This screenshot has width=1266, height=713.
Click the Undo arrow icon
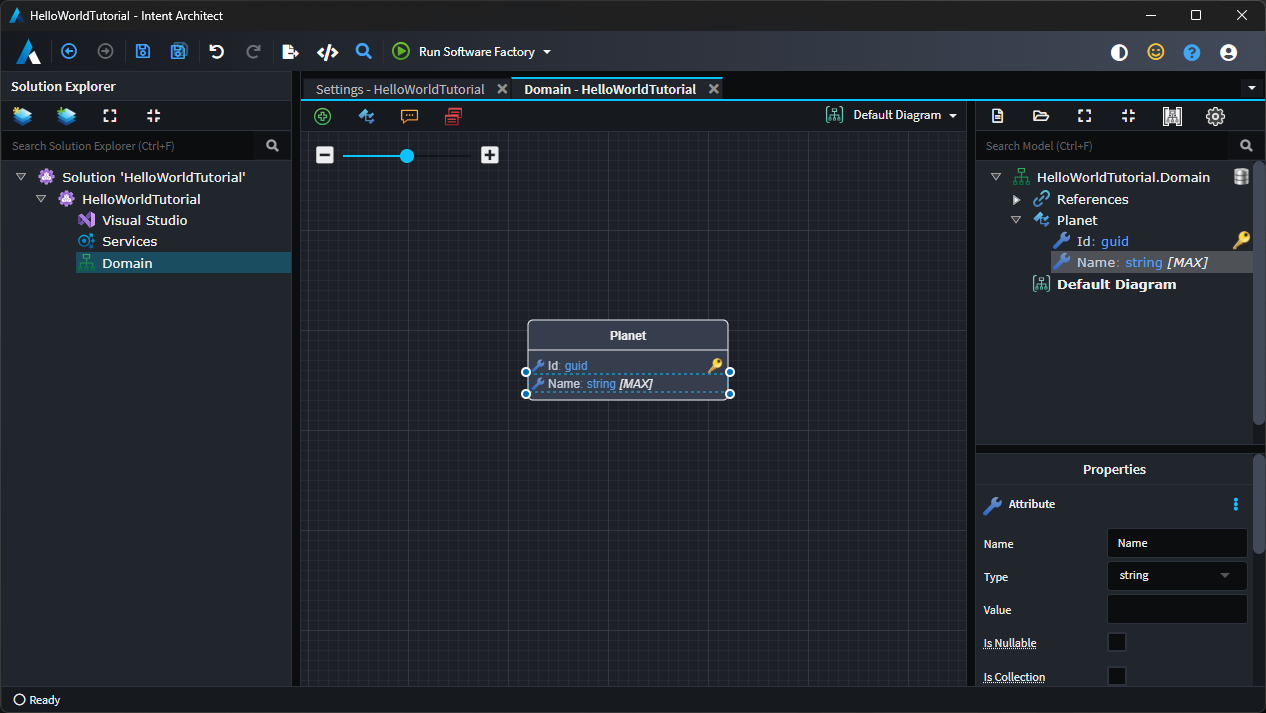(216, 51)
